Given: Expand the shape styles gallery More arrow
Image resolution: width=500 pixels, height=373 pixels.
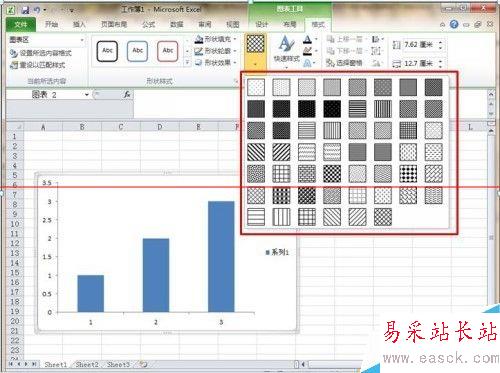Looking at the screenshot, I should (187, 63).
